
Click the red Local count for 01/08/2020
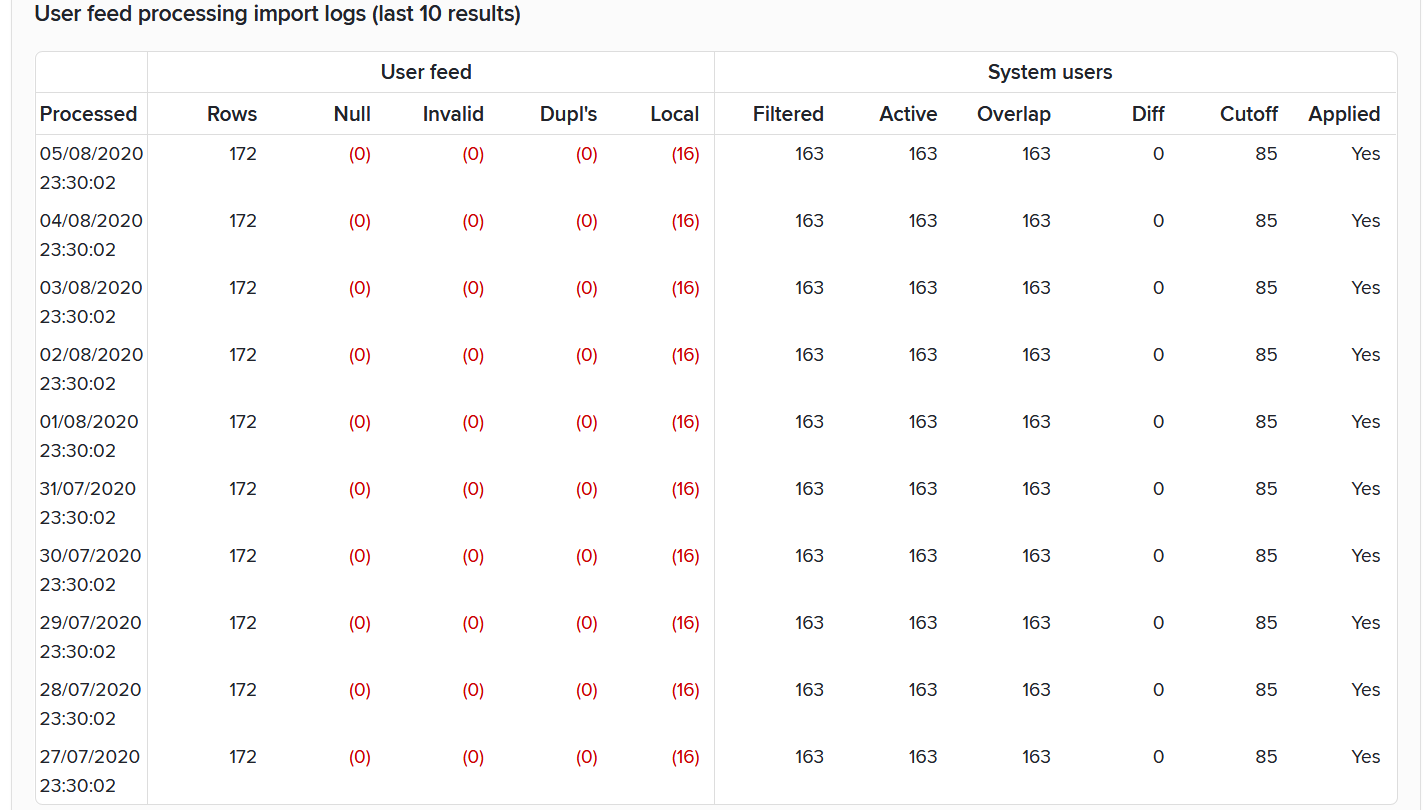tap(685, 422)
